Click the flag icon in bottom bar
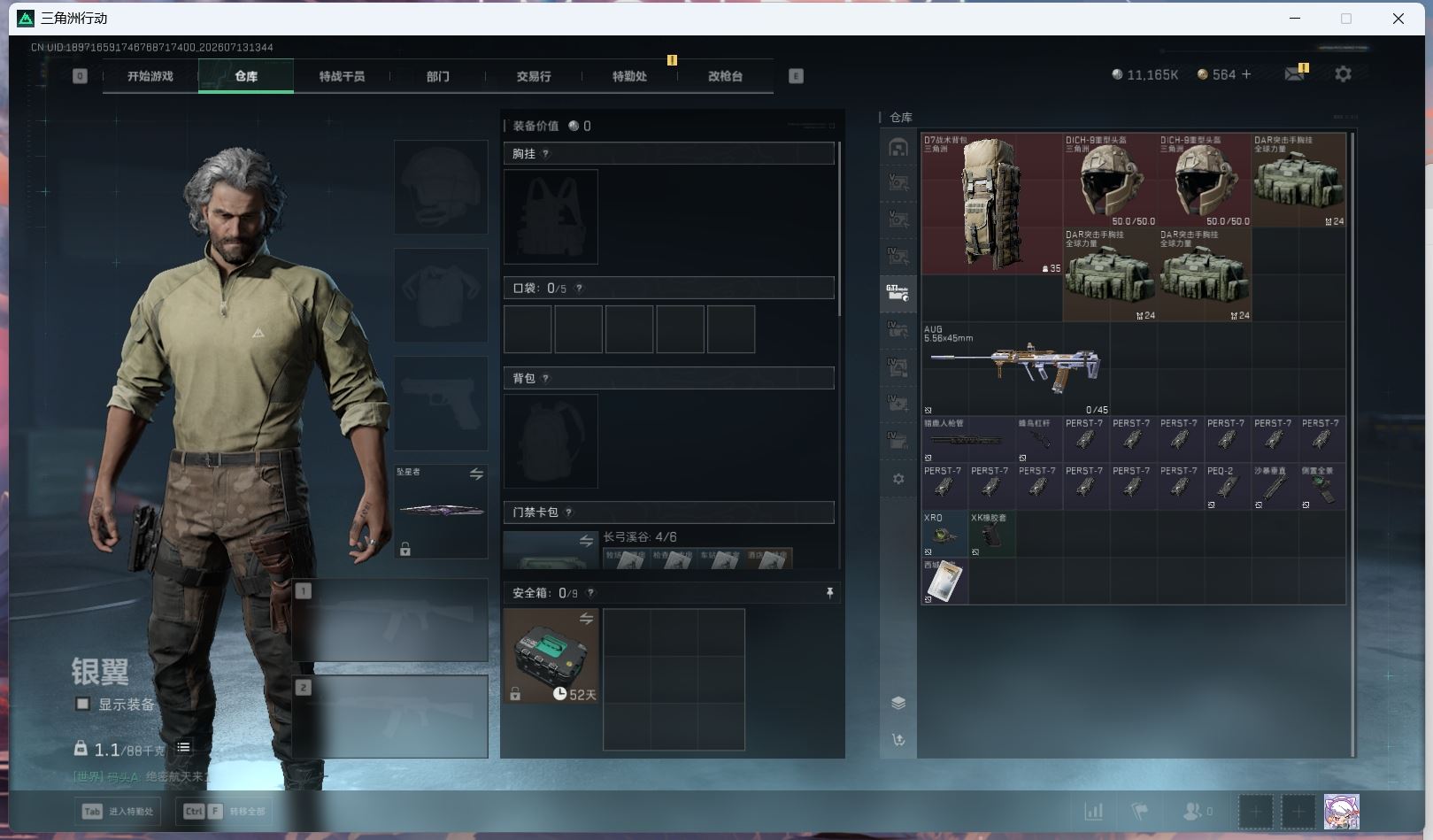Image resolution: width=1433 pixels, height=840 pixels. point(1140,811)
